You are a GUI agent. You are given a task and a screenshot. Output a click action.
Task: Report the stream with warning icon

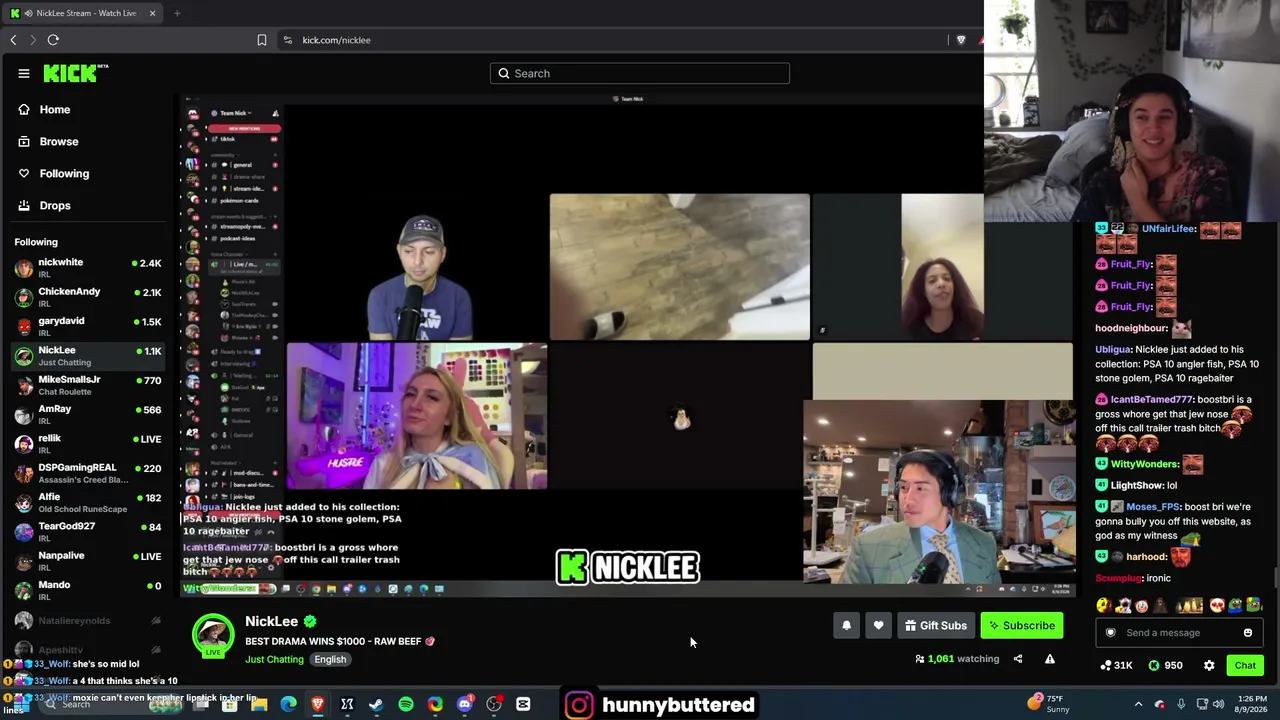coord(1050,659)
